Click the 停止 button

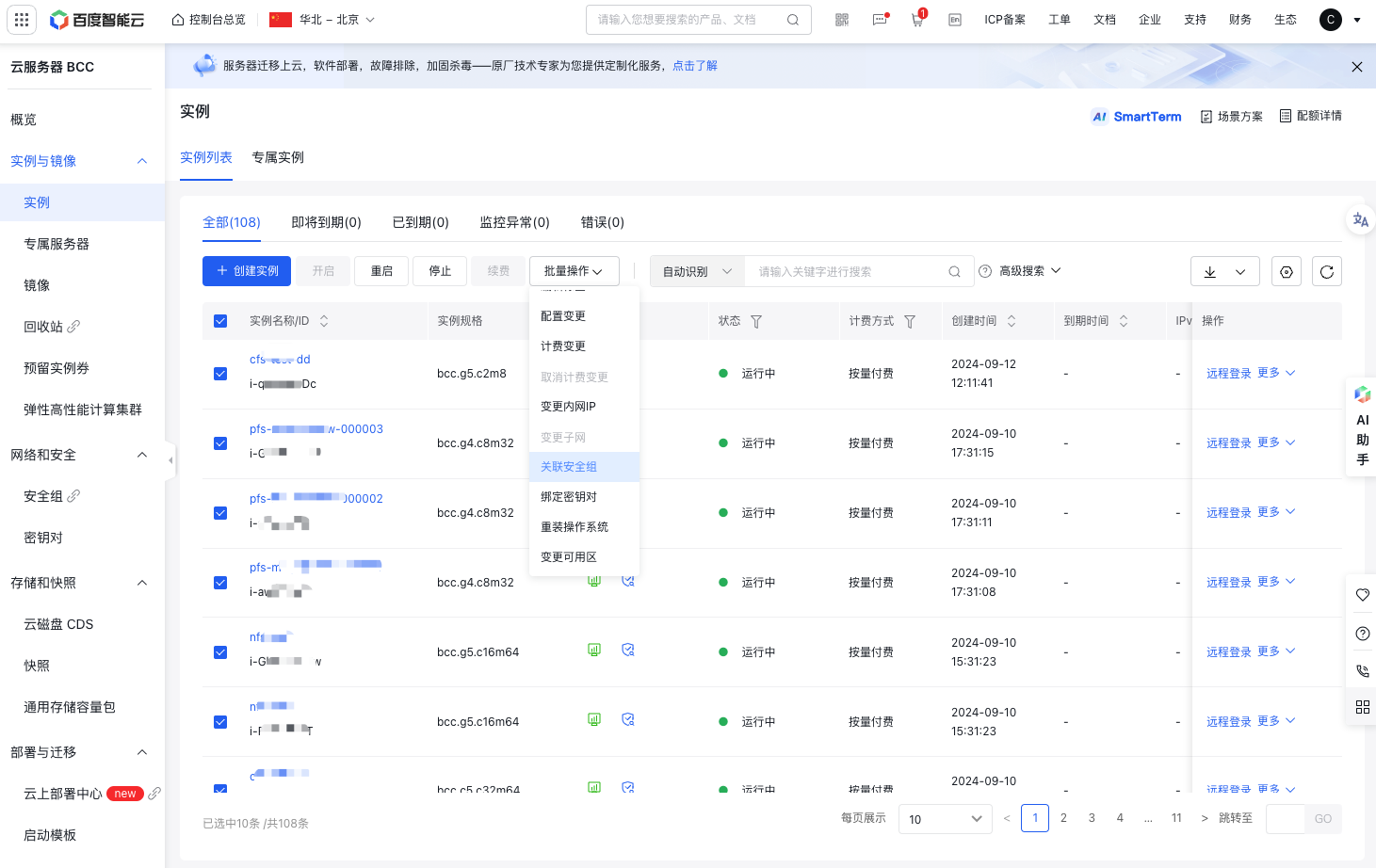tap(440, 271)
